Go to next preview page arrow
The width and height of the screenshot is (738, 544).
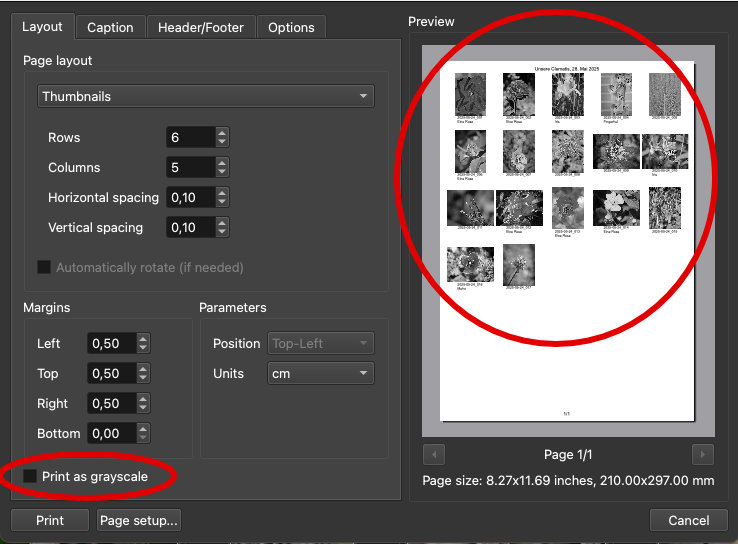click(x=702, y=454)
